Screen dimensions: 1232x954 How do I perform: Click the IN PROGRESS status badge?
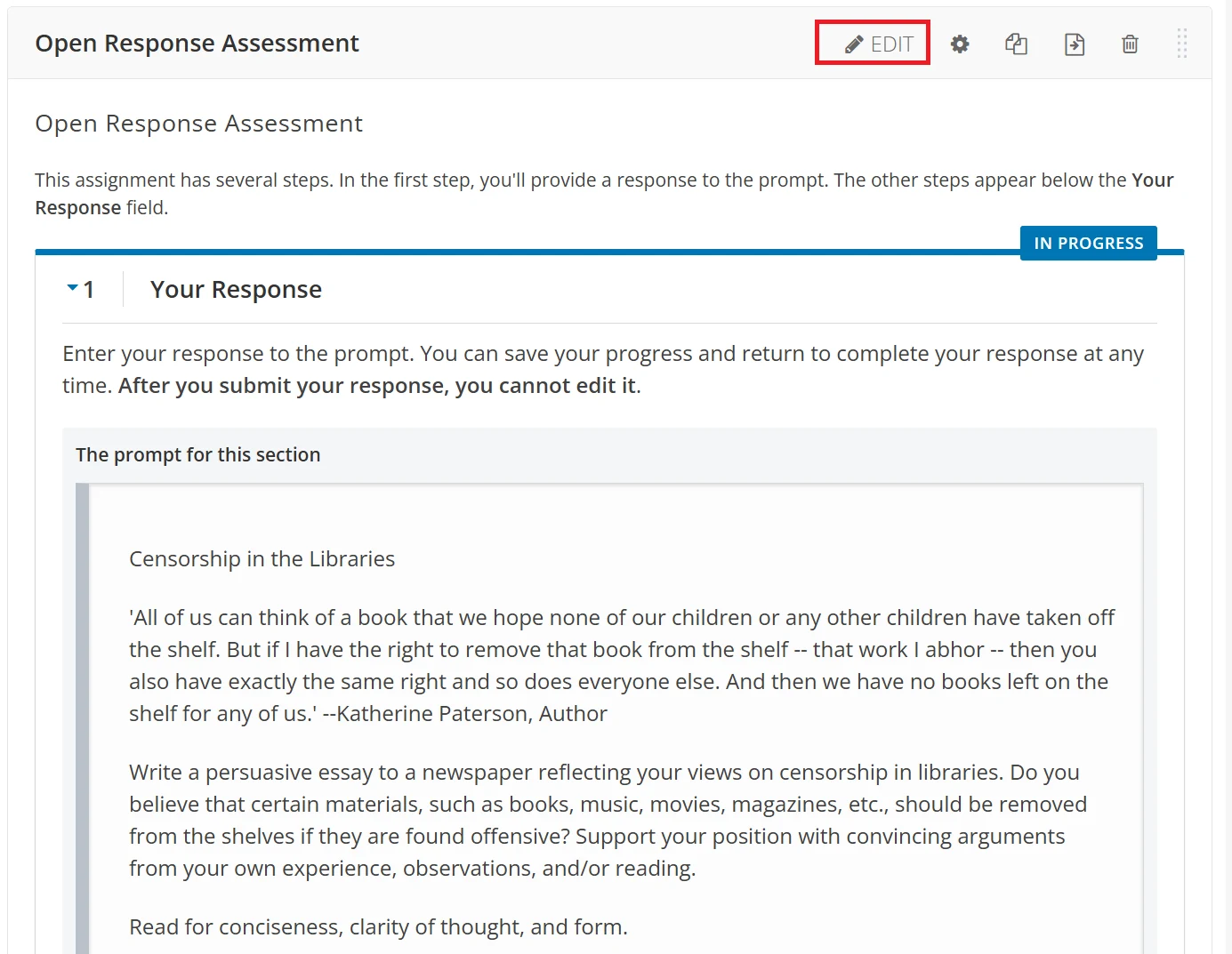pos(1089,243)
